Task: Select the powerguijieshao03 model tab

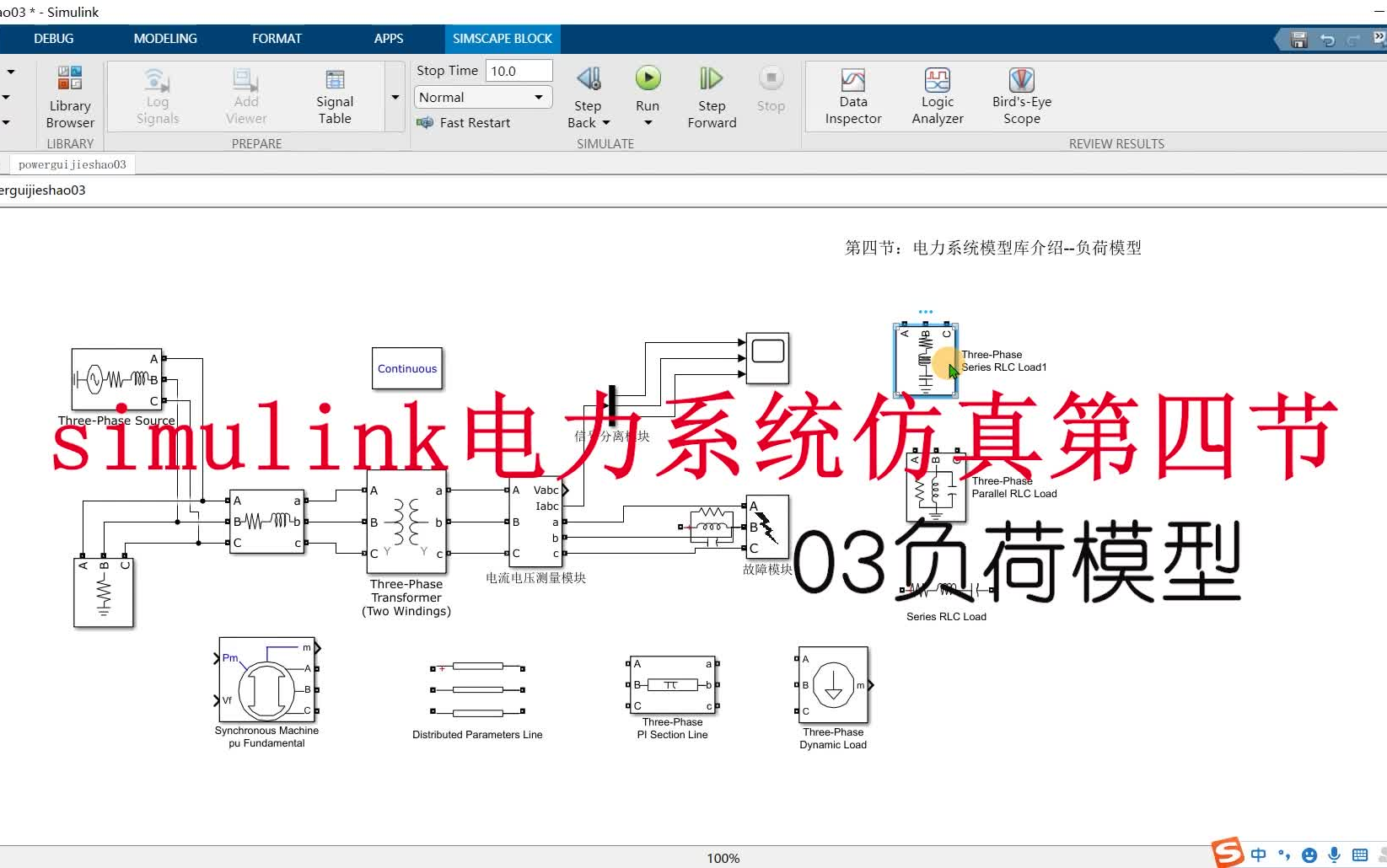Action: 73,164
